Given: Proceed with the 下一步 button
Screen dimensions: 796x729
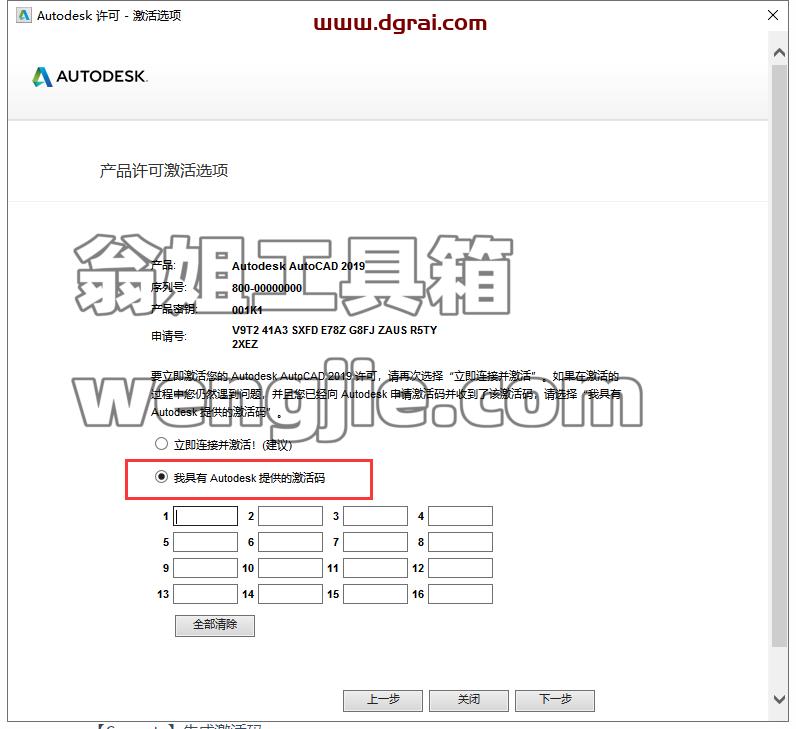Looking at the screenshot, I should click(x=555, y=701).
